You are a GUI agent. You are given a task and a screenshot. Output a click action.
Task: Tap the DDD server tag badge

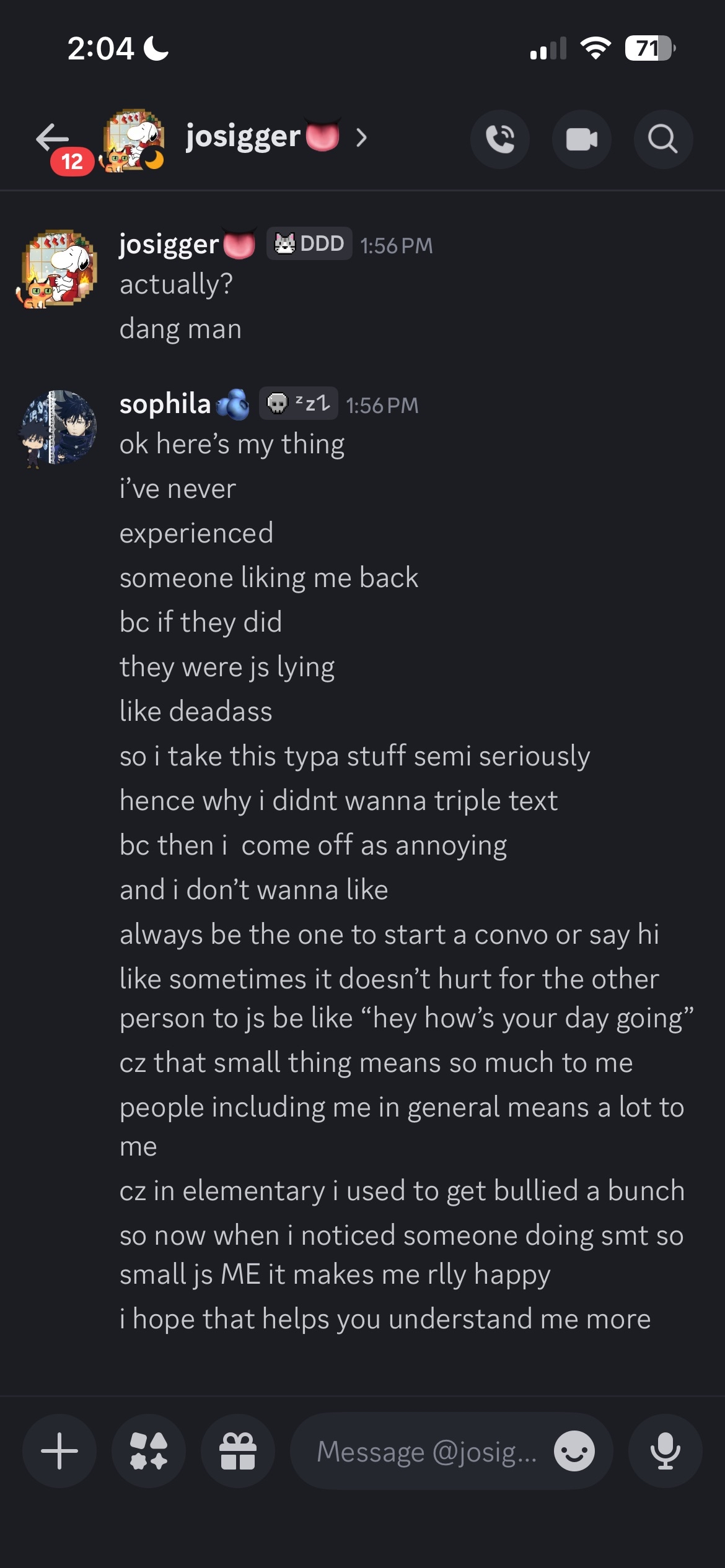[309, 244]
